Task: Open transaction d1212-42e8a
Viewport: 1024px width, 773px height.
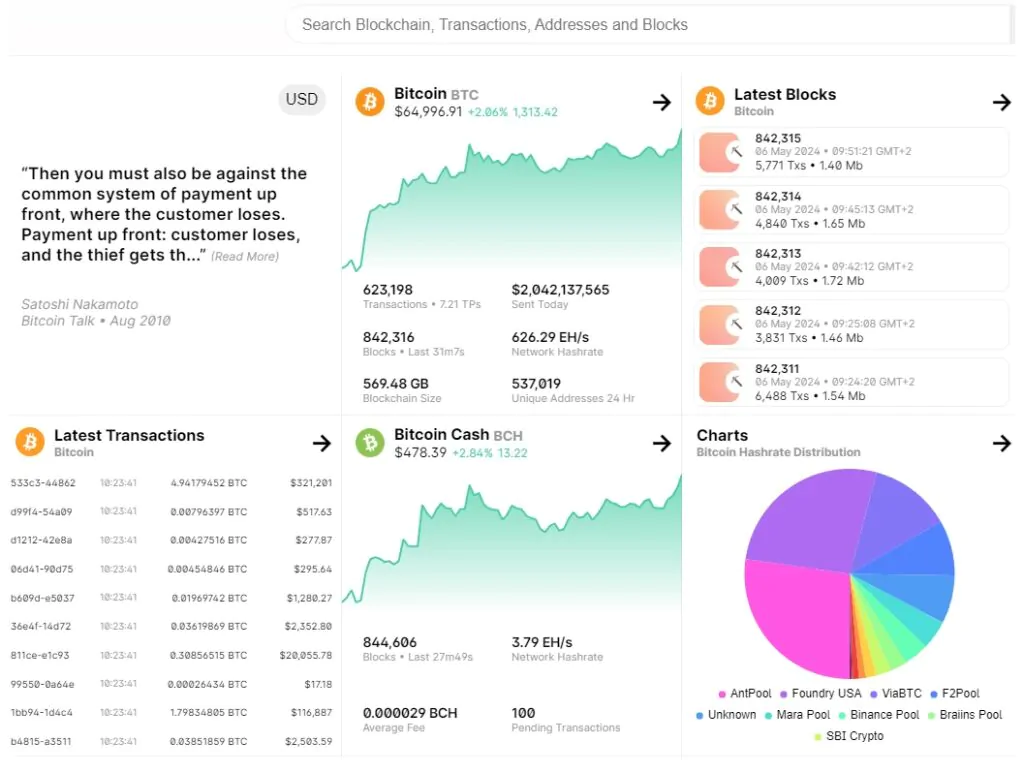Action: 41,540
